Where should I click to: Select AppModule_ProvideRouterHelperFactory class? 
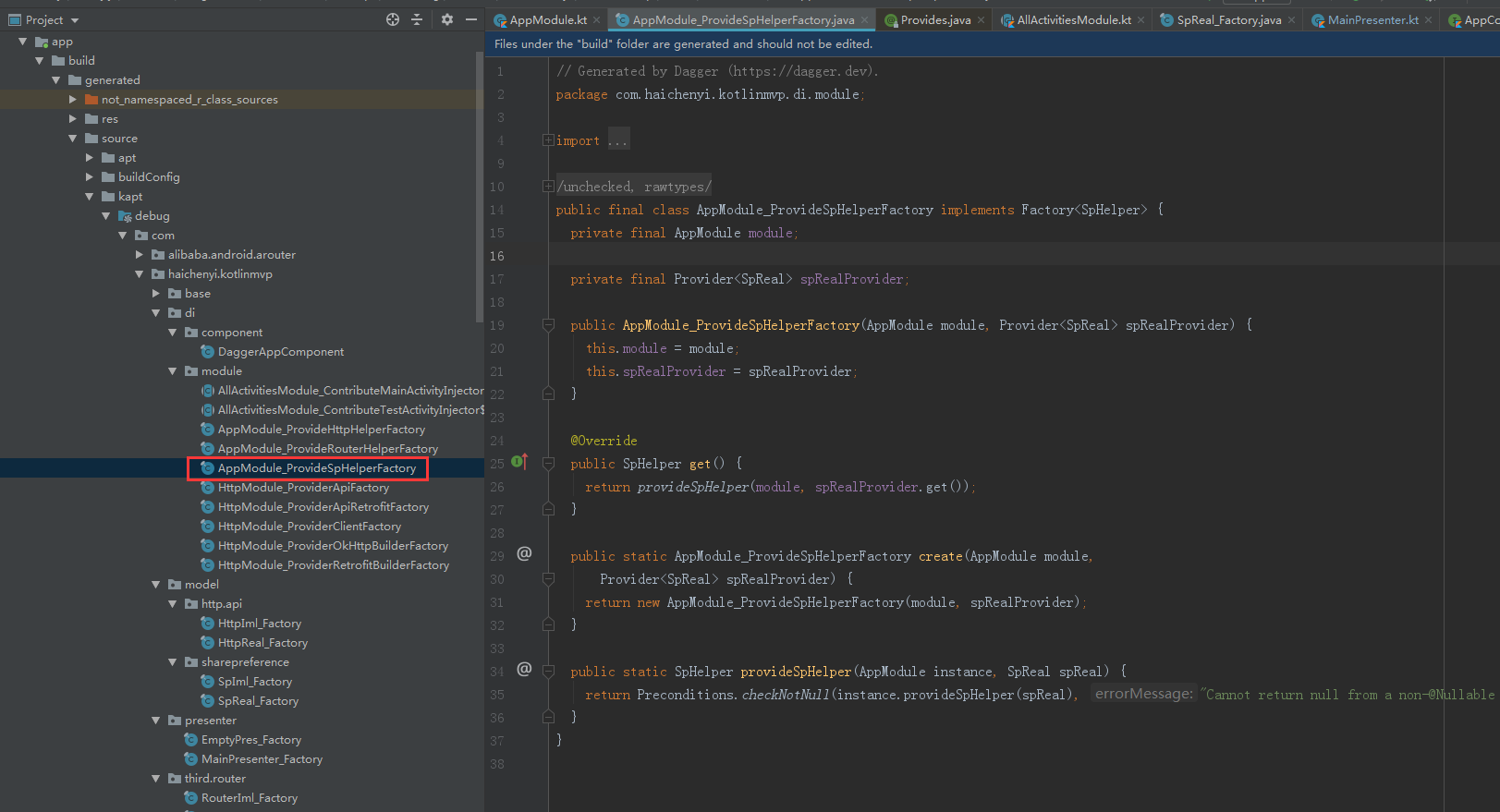328,449
